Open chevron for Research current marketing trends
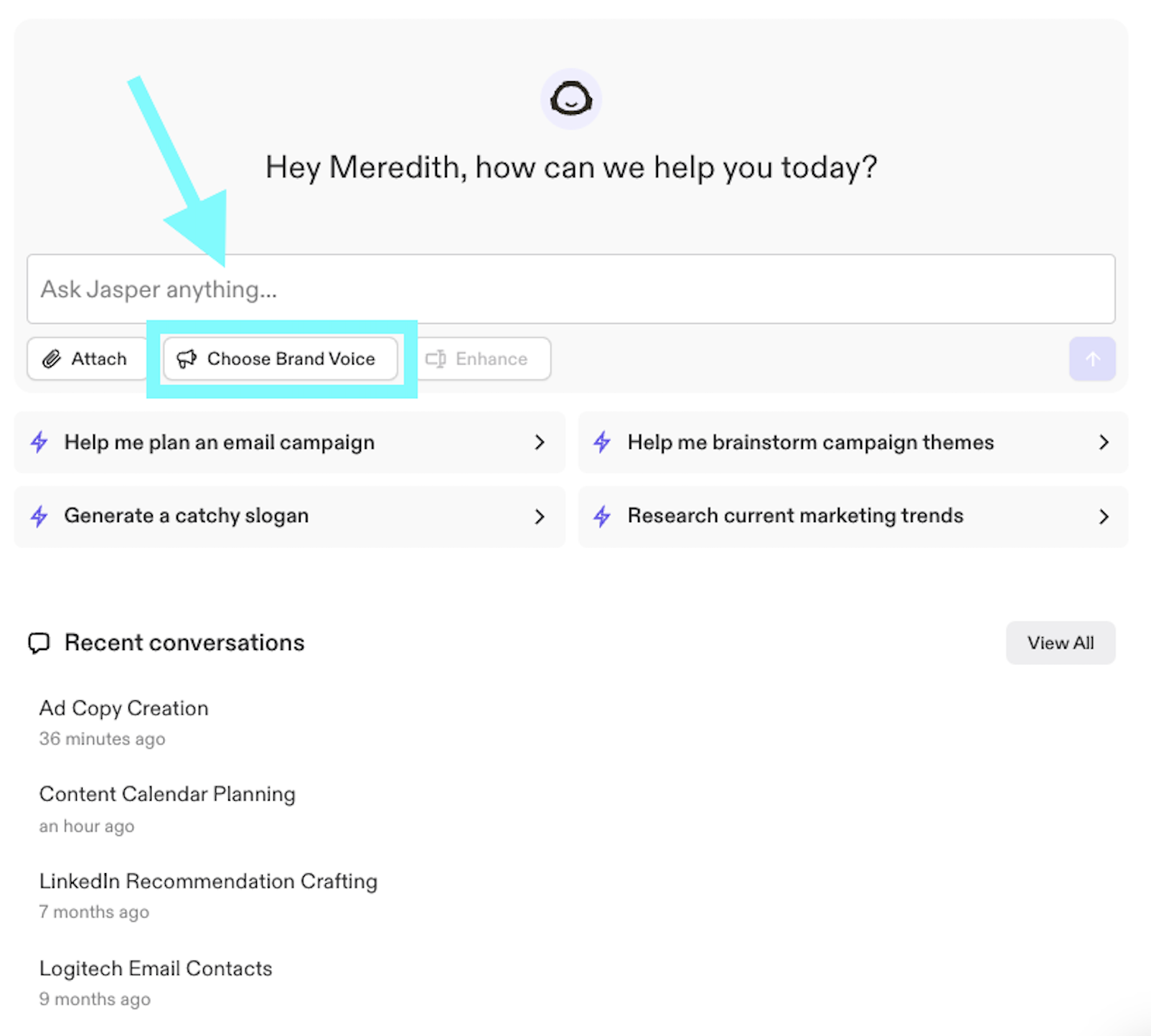 (1104, 517)
